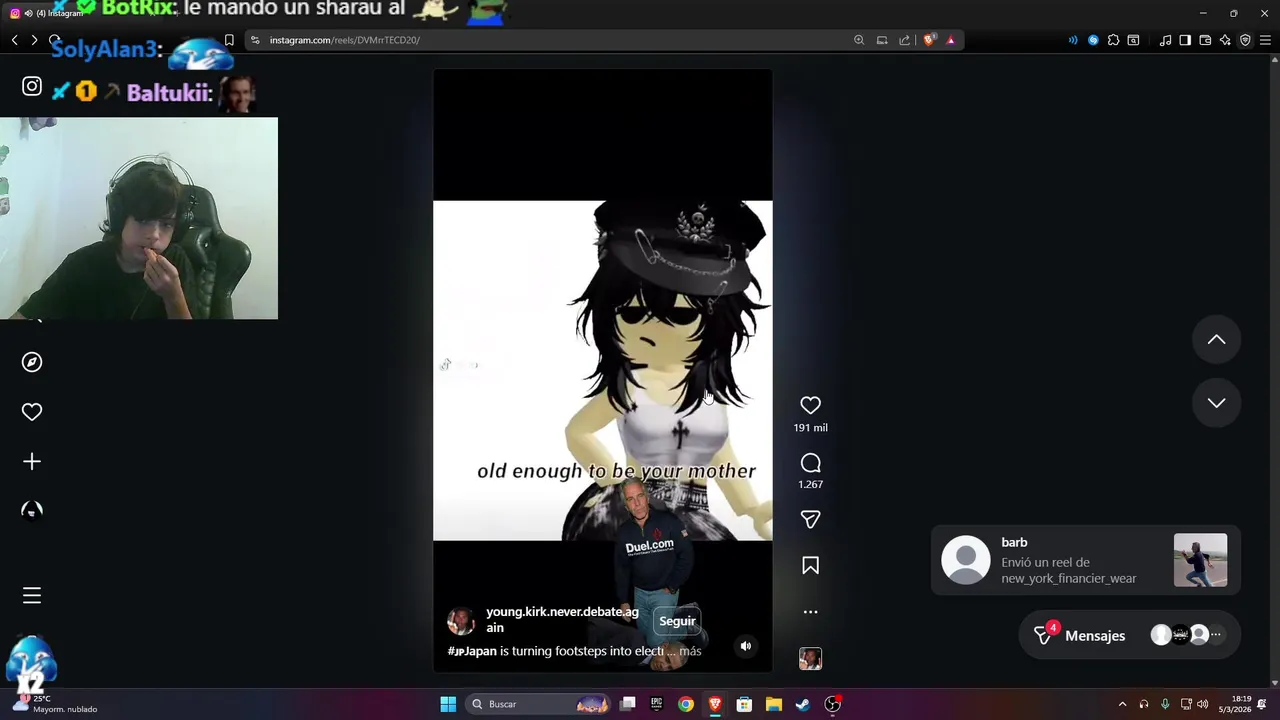Click the reel author's avatar

pyautogui.click(x=461, y=620)
